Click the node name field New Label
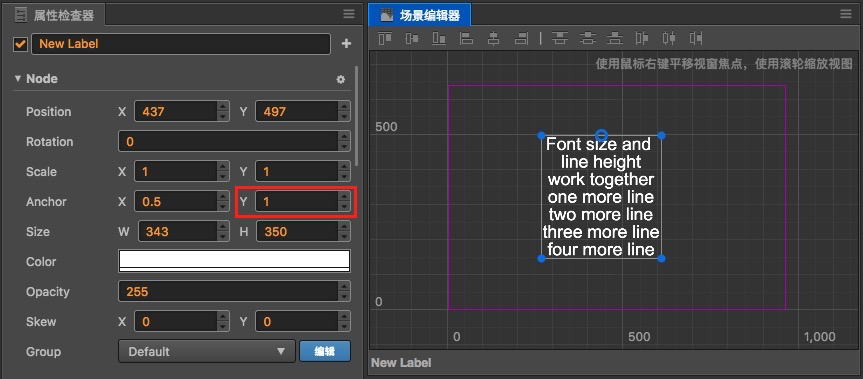863x379 pixels. (x=181, y=43)
